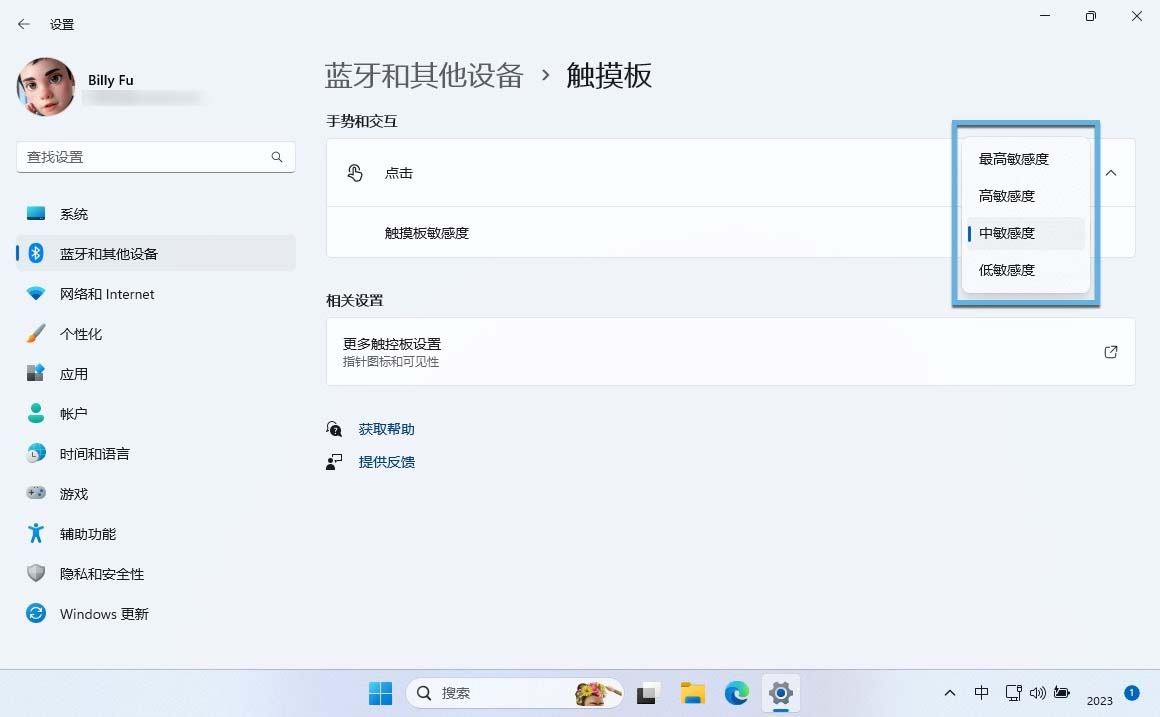Click the 获取帮助 help link

[386, 428]
